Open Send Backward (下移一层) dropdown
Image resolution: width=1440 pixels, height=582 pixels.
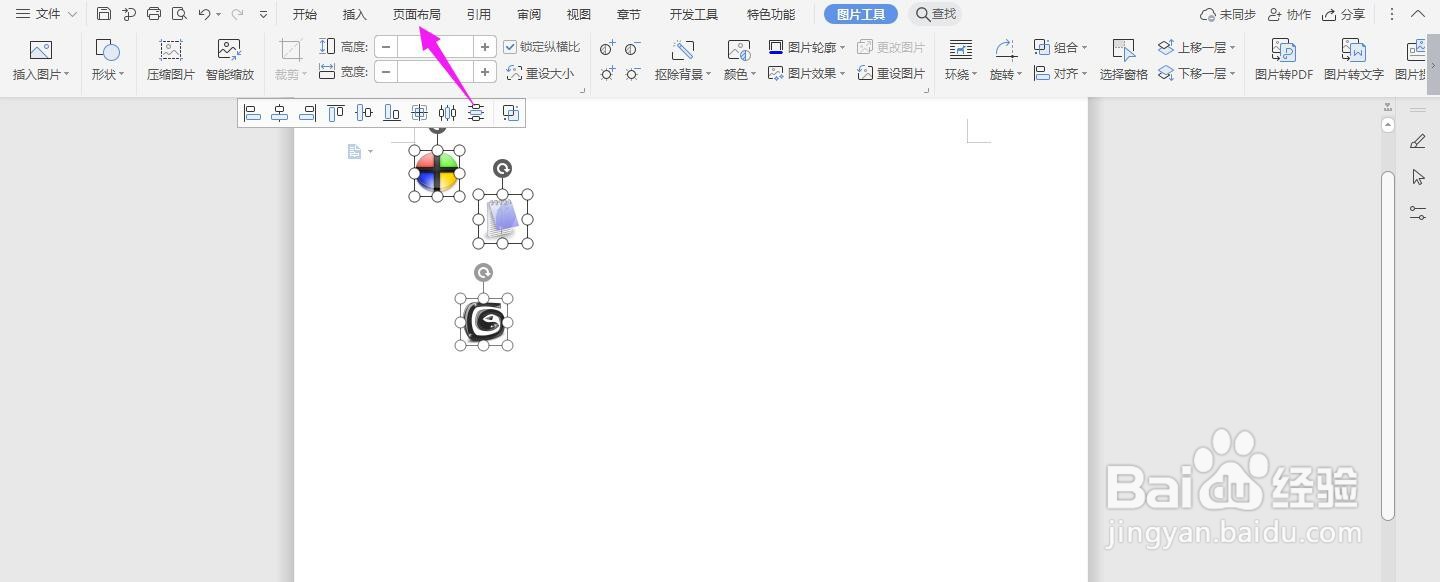[1197, 73]
